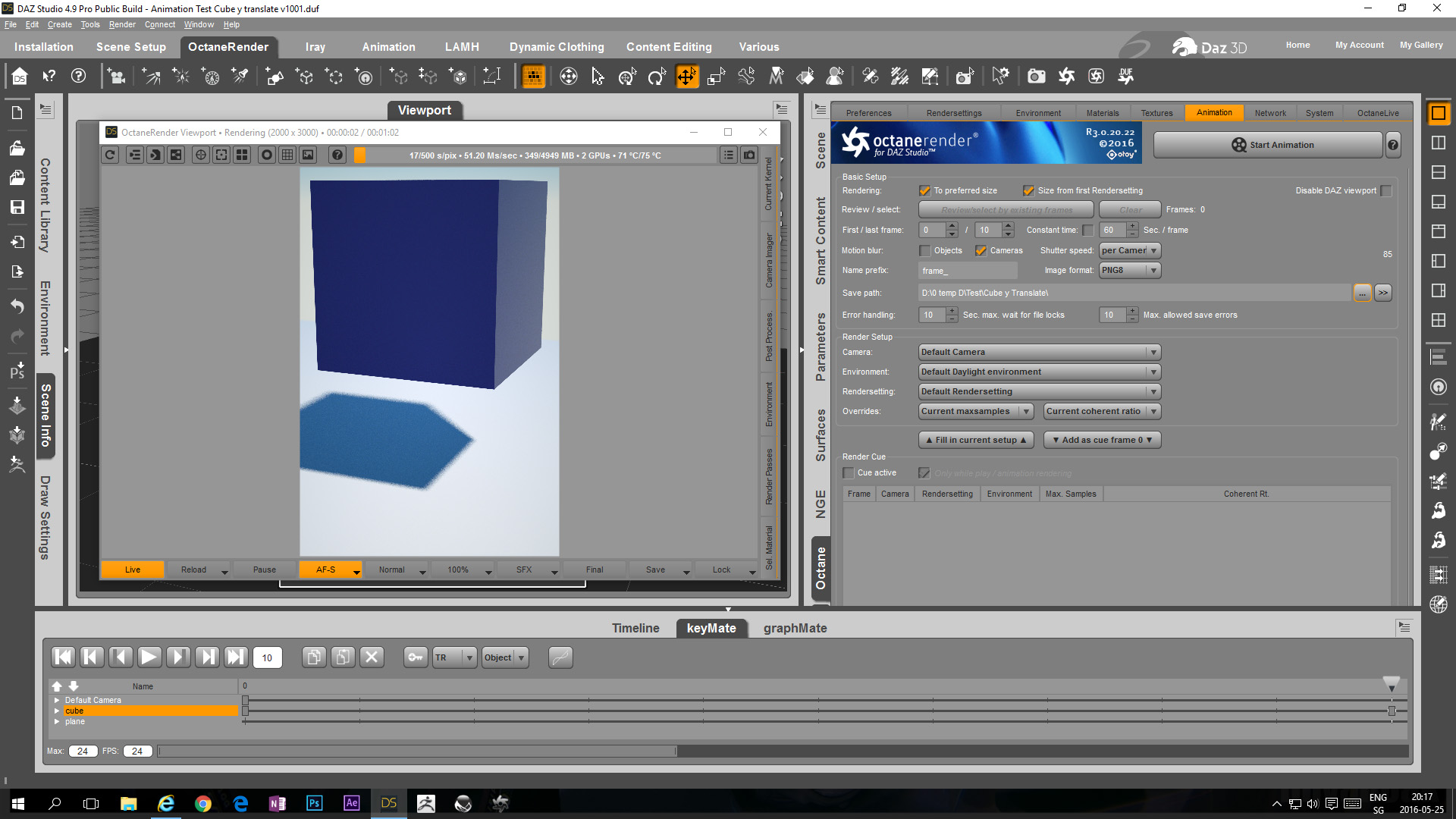Enable the Cue active checkbox

[x=849, y=473]
